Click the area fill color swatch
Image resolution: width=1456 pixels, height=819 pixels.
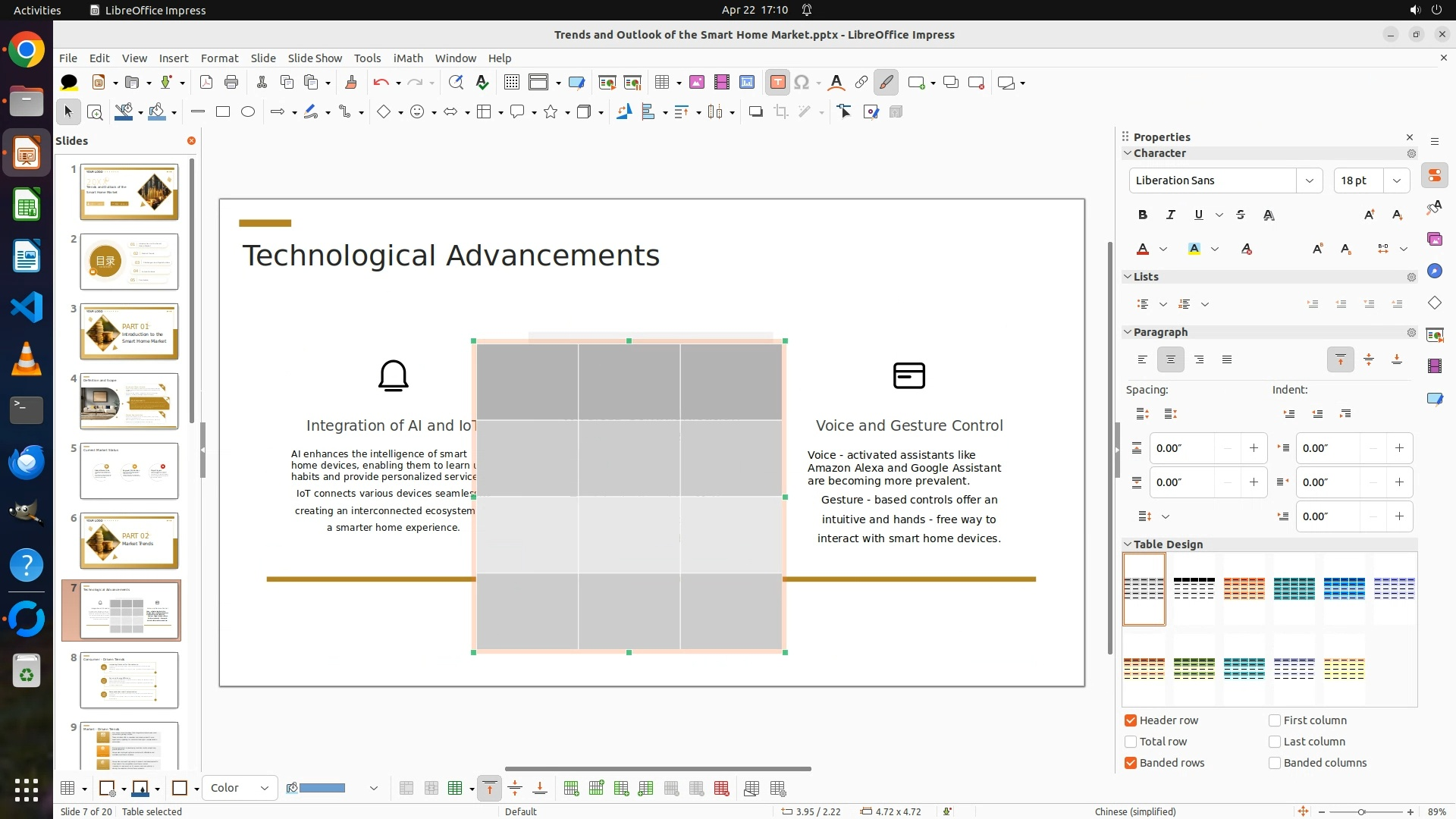point(322,789)
